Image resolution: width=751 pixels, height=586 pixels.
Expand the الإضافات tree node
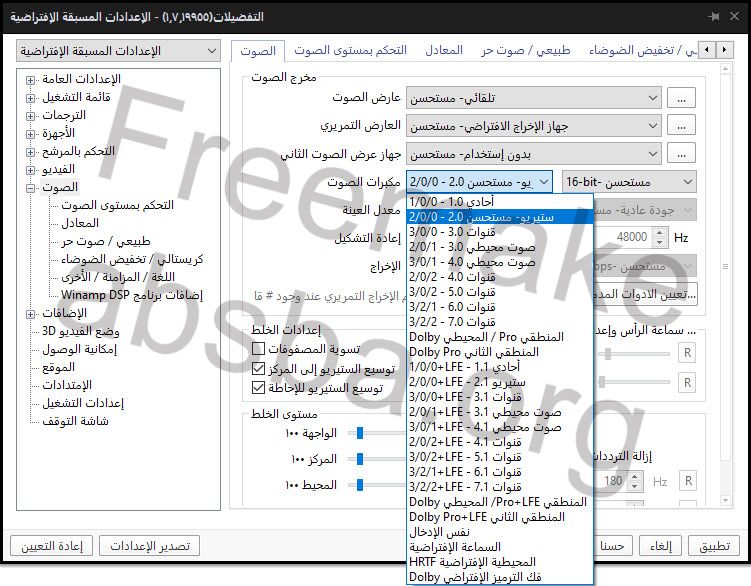(x=30, y=314)
